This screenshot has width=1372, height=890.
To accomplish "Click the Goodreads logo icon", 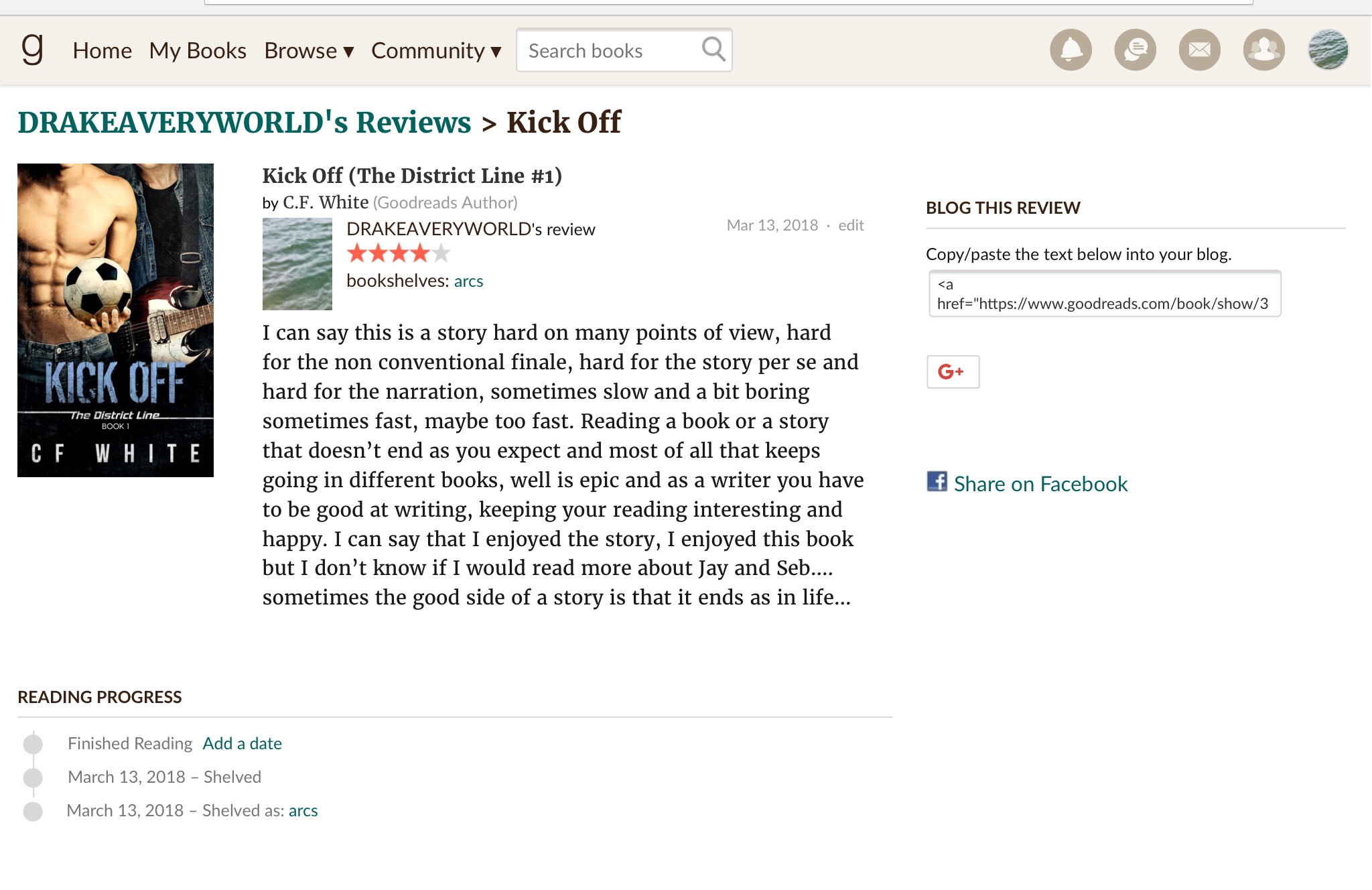I will pos(32,49).
